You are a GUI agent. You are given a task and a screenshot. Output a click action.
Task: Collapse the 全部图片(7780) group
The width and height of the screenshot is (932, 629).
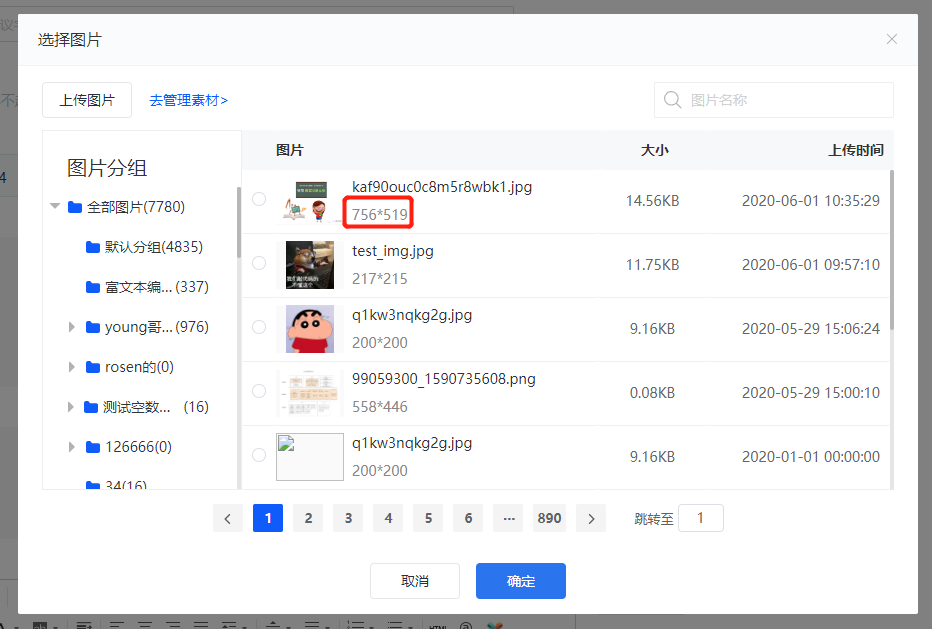(55, 206)
